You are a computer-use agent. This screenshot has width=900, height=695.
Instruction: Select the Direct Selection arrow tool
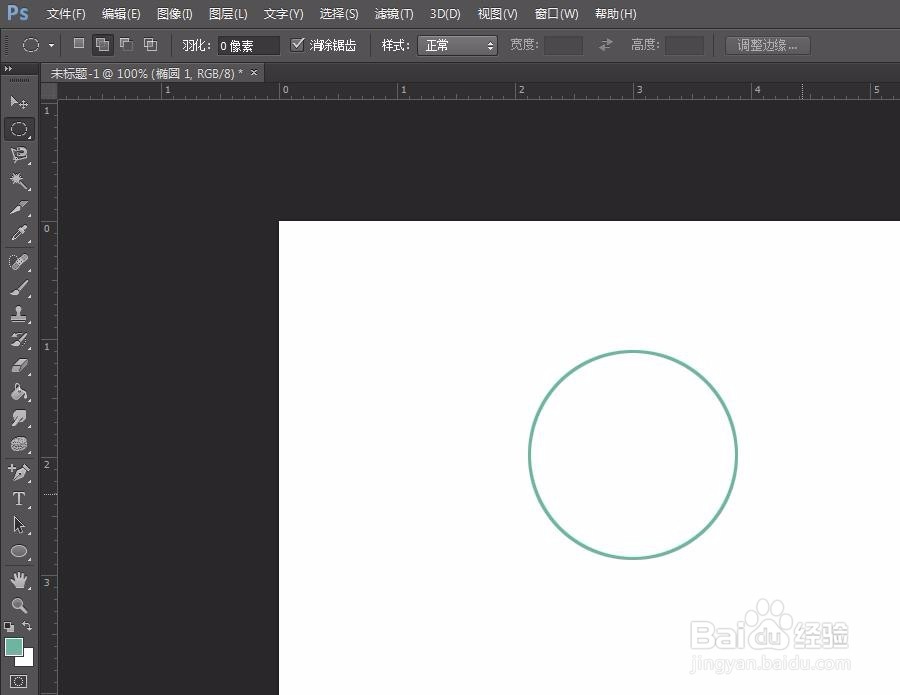(19, 525)
